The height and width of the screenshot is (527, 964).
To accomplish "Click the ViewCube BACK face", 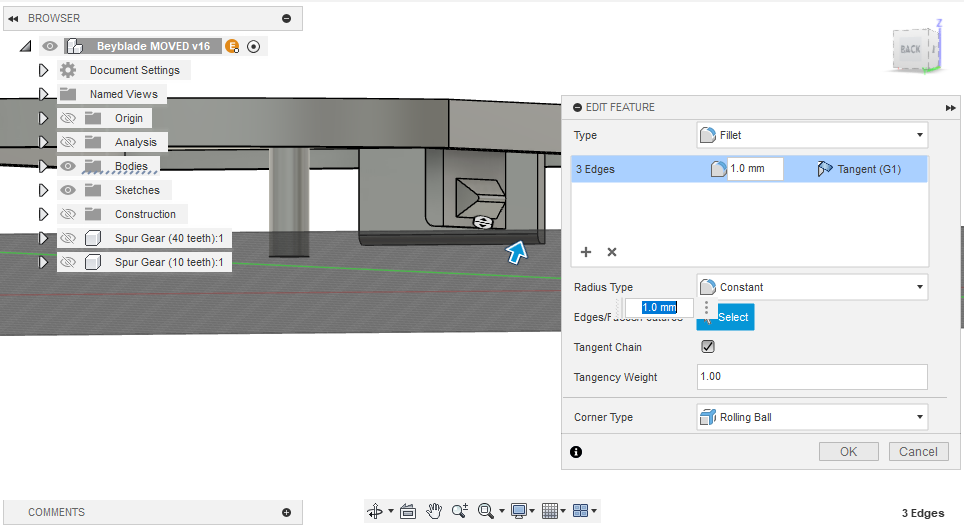I will (x=910, y=49).
